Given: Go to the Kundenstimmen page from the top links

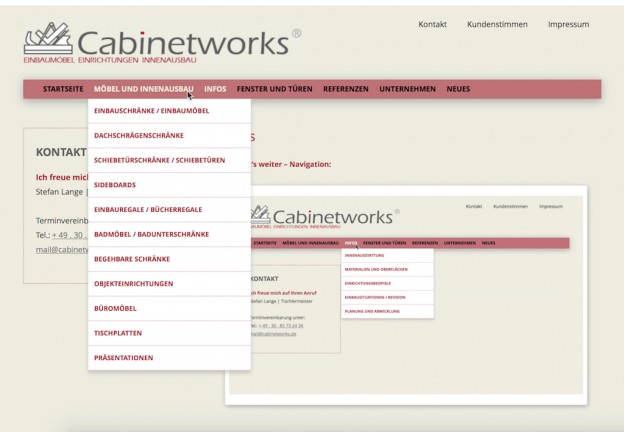Looking at the screenshot, I should (x=497, y=24).
